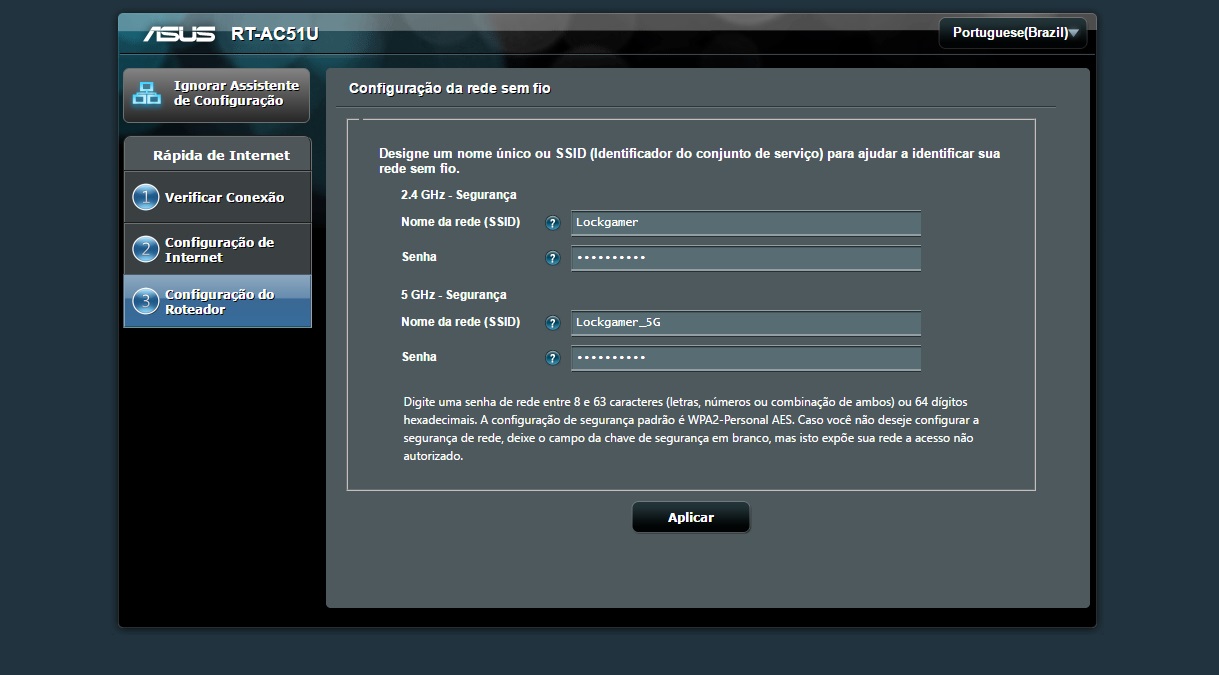
Task: Select the Configuração do Roteador step
Action: [x=220, y=301]
